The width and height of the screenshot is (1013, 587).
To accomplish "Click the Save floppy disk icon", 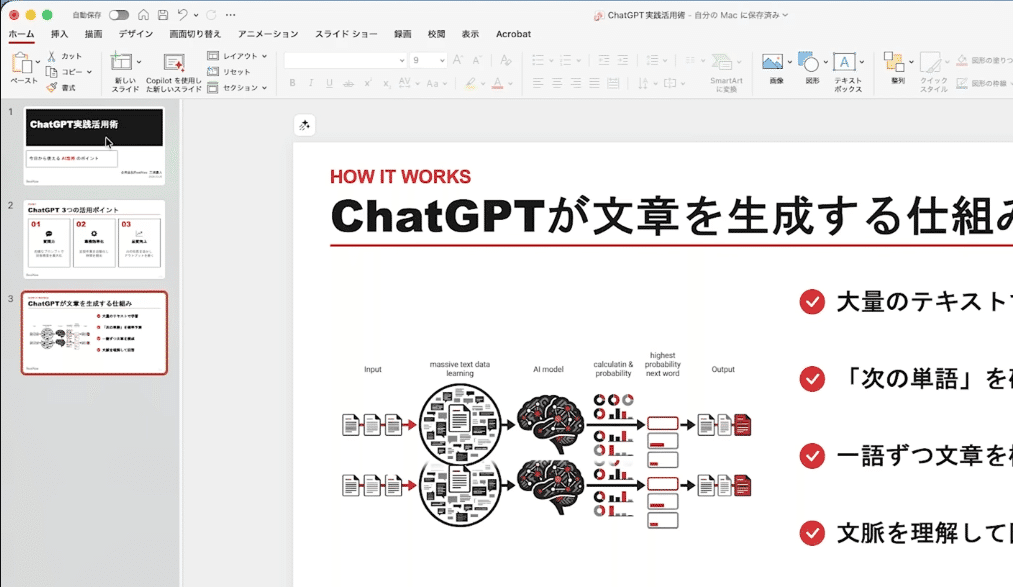I will pos(163,15).
